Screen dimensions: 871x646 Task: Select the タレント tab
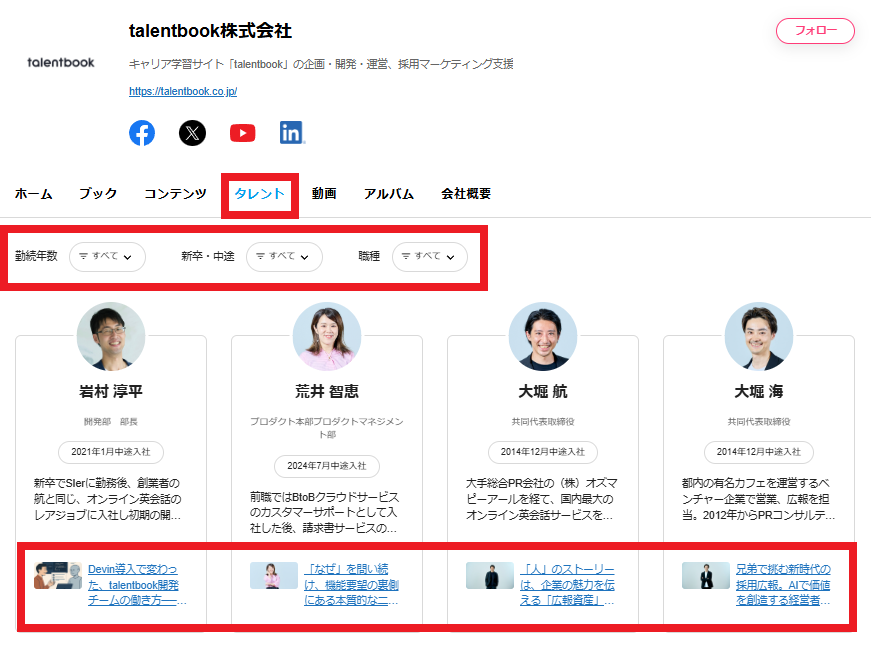point(259,194)
